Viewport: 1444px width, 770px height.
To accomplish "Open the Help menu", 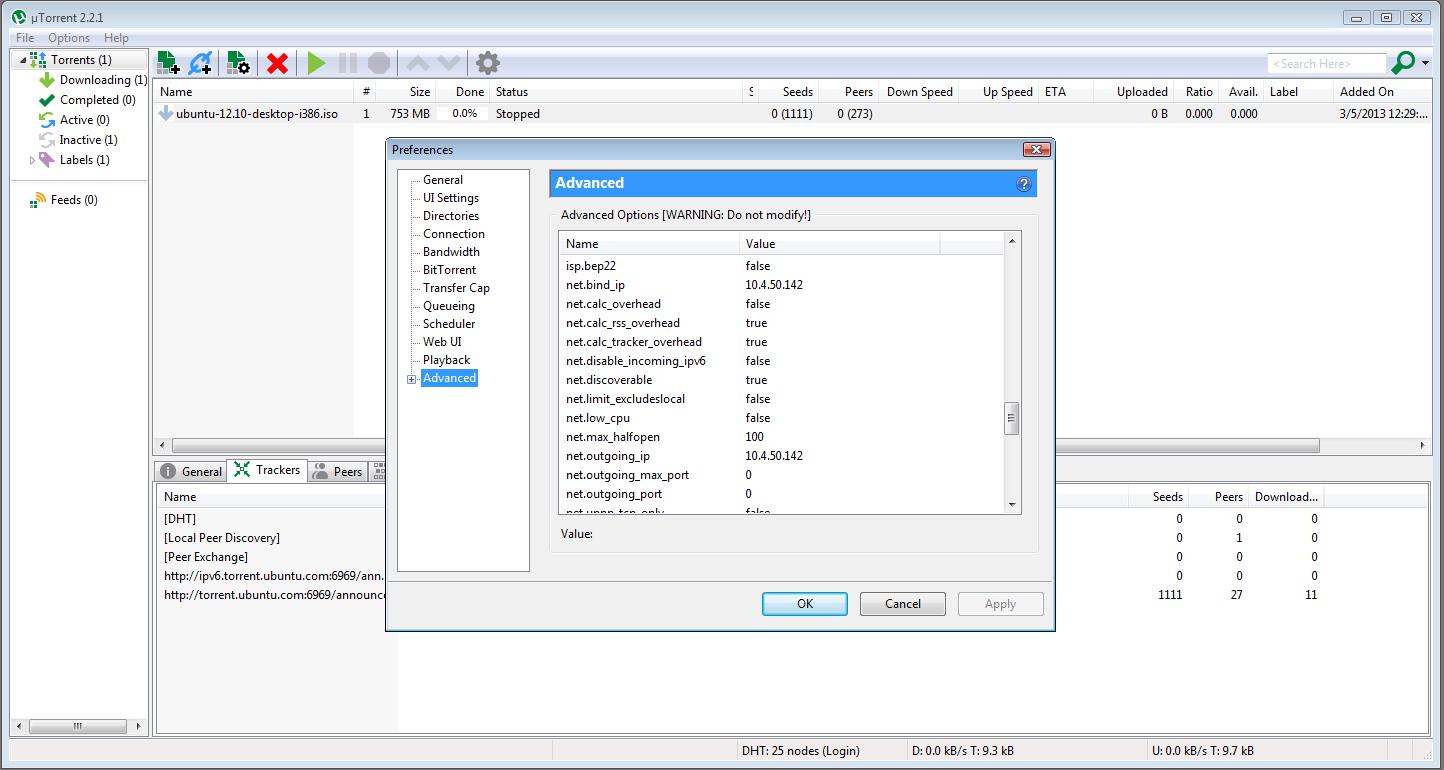I will pyautogui.click(x=116, y=38).
